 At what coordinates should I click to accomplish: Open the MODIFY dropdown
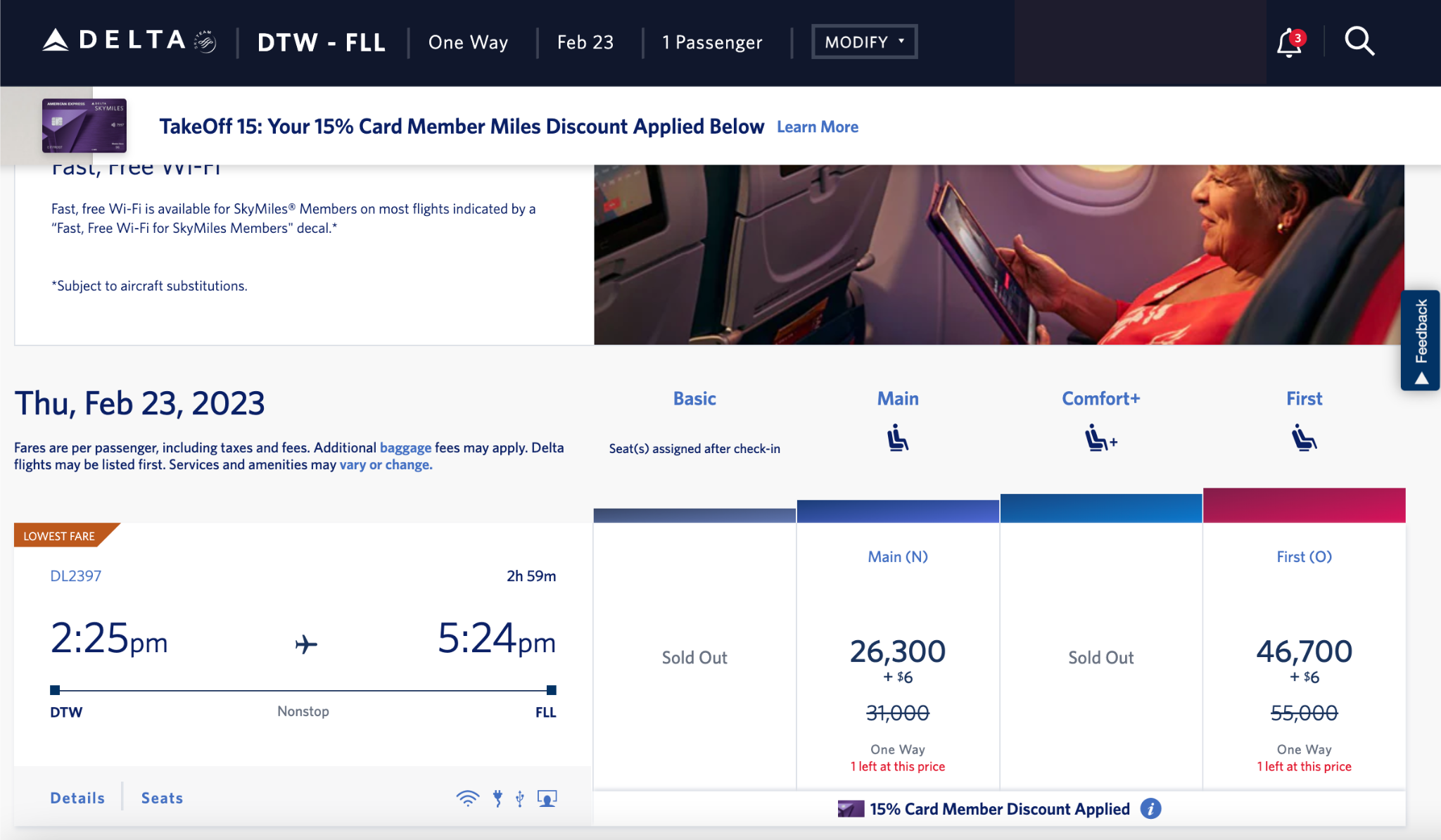click(864, 42)
